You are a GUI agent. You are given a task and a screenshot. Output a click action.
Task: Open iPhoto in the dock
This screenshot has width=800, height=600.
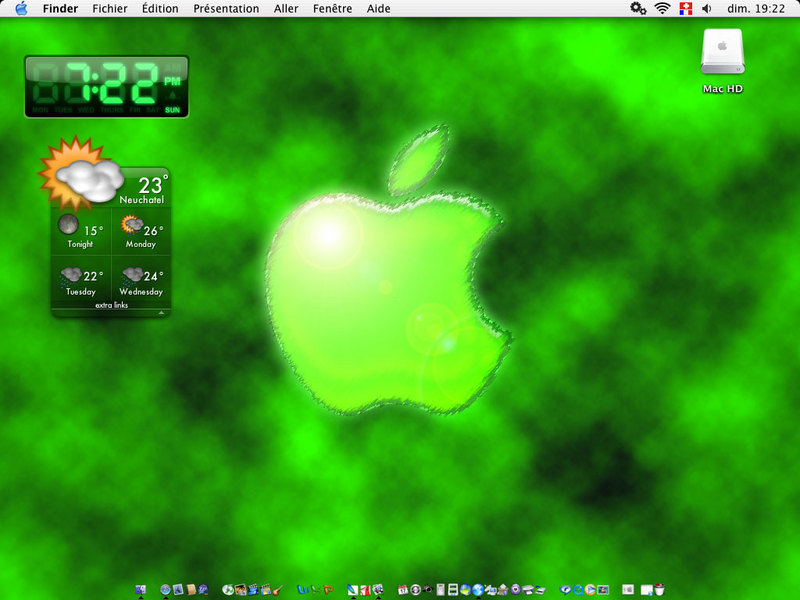pyautogui.click(x=241, y=590)
